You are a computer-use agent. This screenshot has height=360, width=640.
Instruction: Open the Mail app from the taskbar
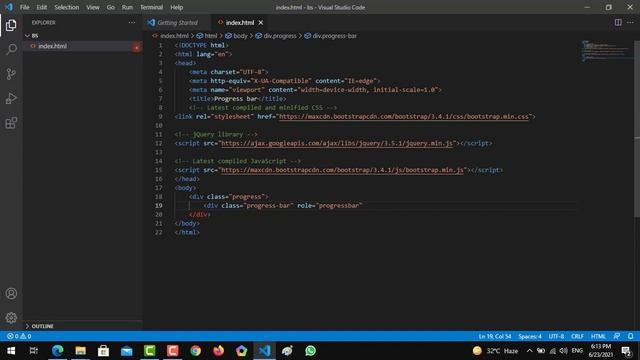point(127,351)
